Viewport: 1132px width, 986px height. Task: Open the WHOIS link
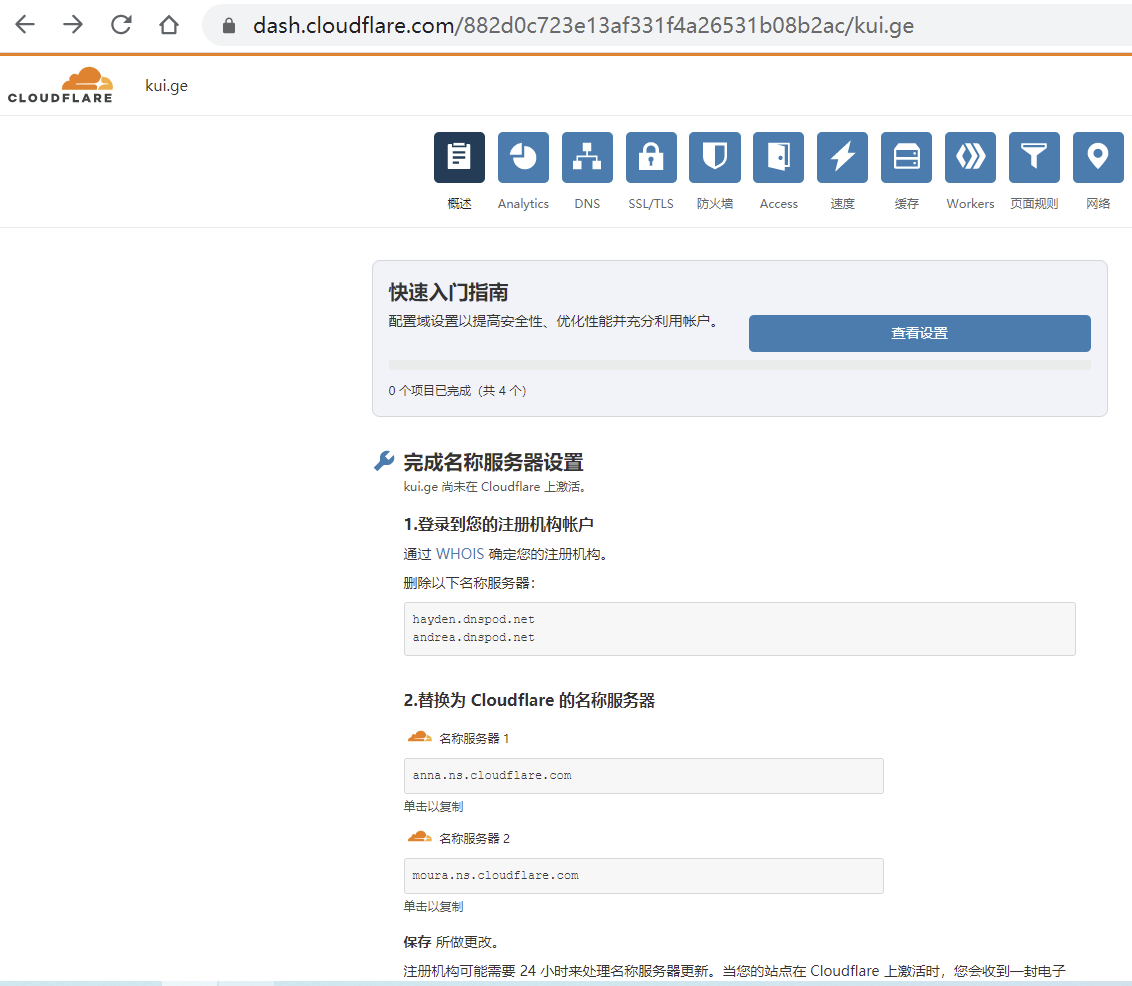pos(459,553)
